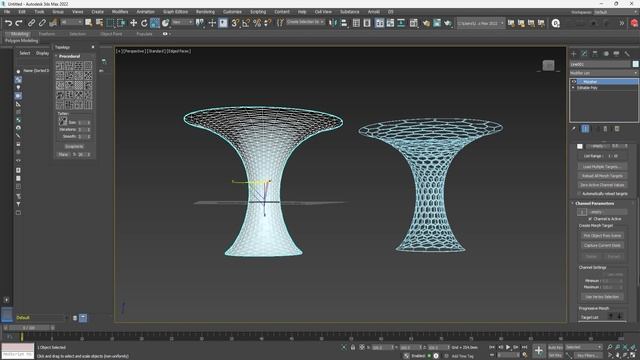This screenshot has width=640, height=360.
Task: Open the Graph Editors menu
Action: (x=175, y=12)
